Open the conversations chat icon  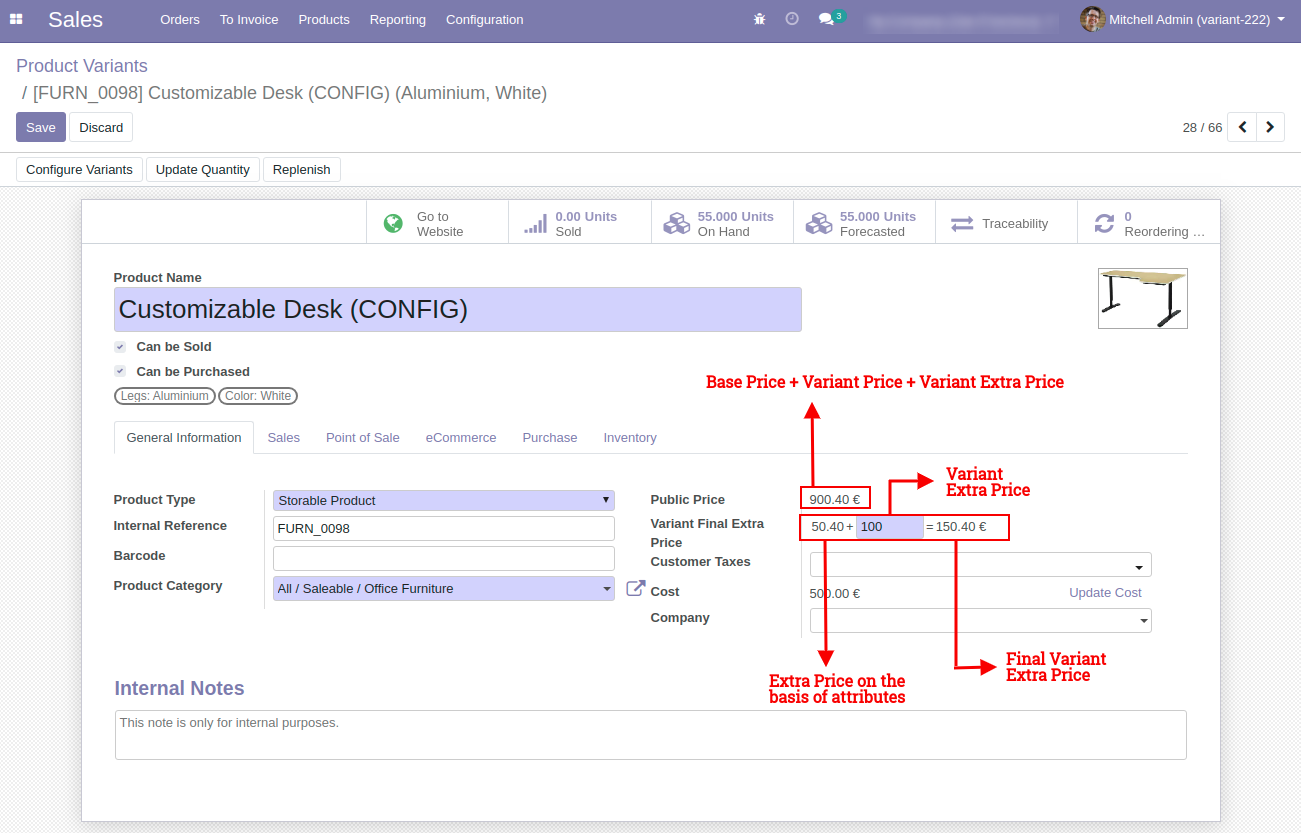[826, 19]
